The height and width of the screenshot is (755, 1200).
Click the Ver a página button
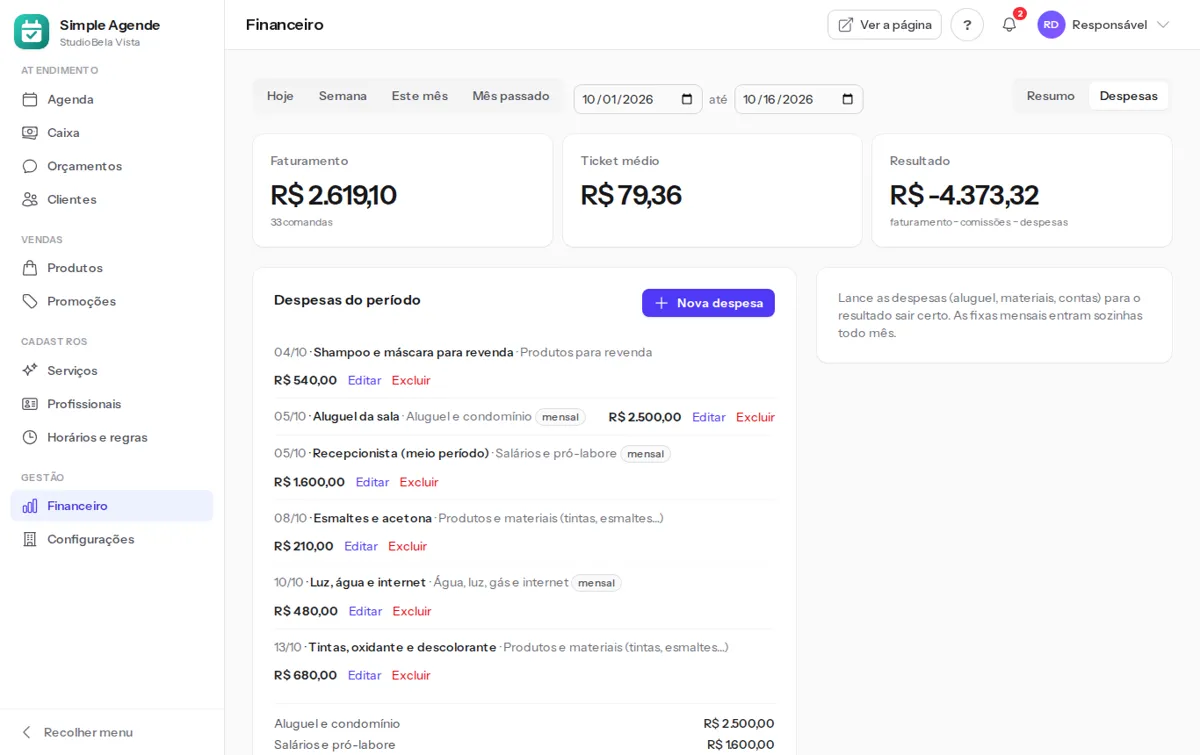coord(885,25)
